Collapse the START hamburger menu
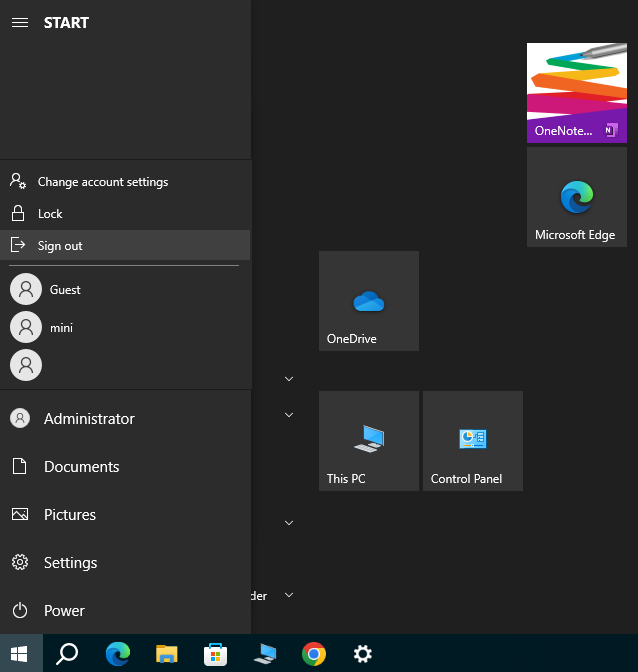The width and height of the screenshot is (638, 672). click(x=19, y=23)
